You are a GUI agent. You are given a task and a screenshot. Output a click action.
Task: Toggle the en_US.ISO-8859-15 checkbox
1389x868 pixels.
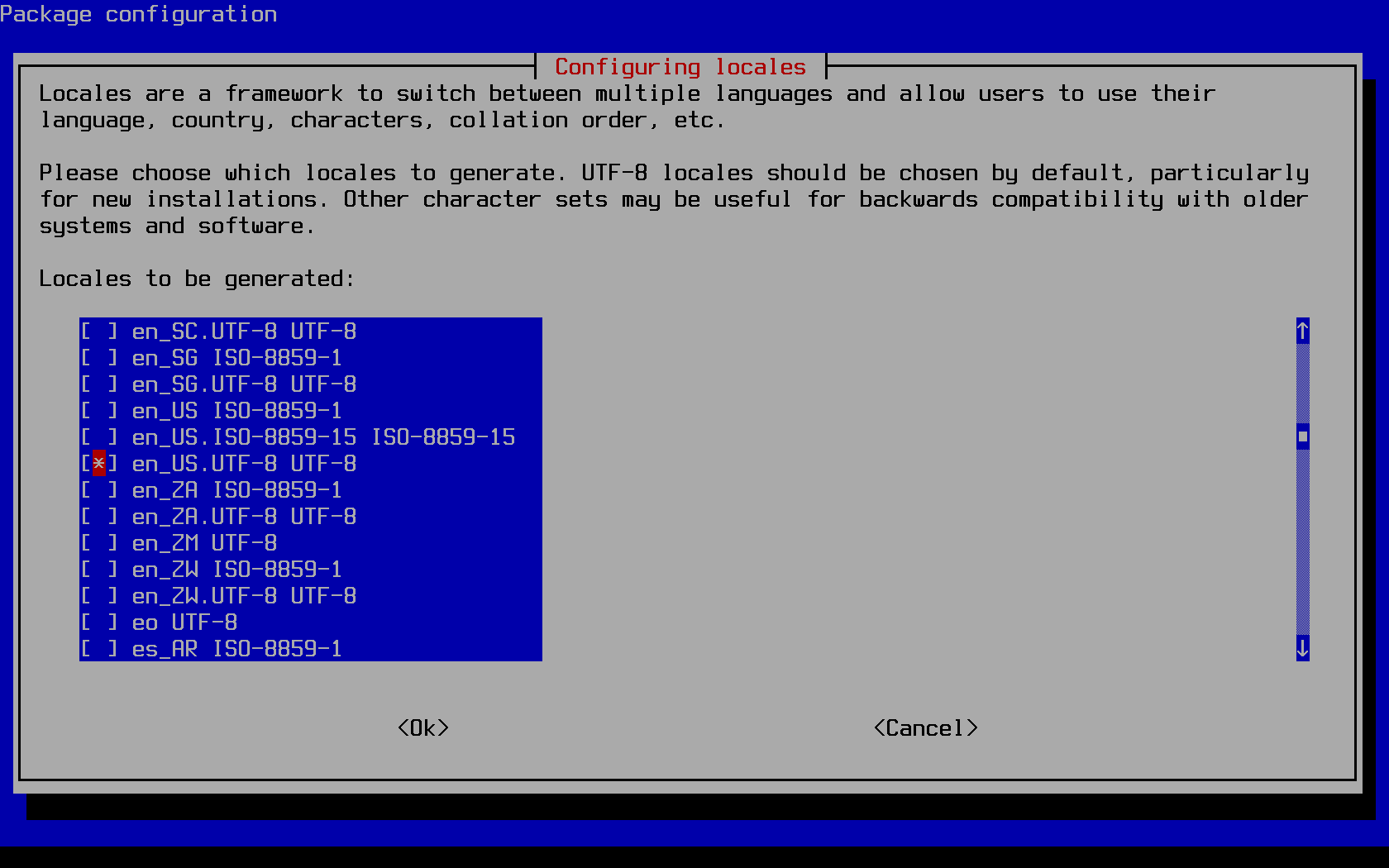99,436
